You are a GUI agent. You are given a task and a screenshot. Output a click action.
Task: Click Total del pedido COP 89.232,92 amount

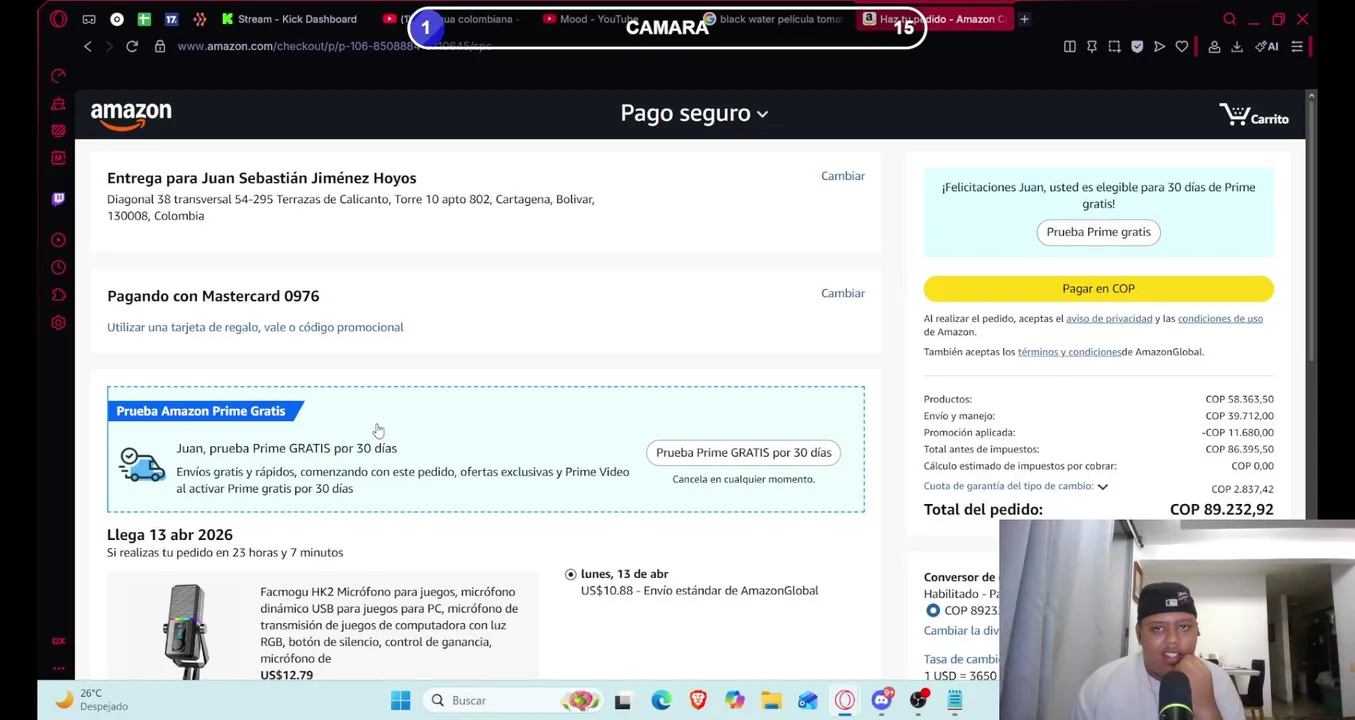pyautogui.click(x=1221, y=509)
